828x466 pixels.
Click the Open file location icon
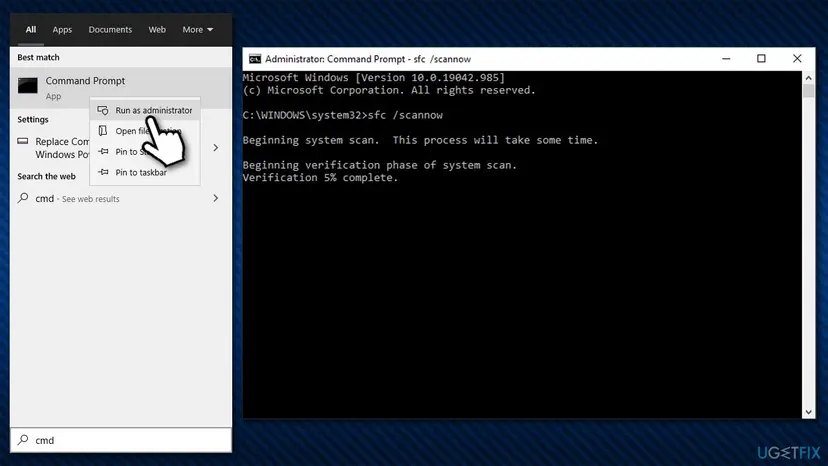103,131
